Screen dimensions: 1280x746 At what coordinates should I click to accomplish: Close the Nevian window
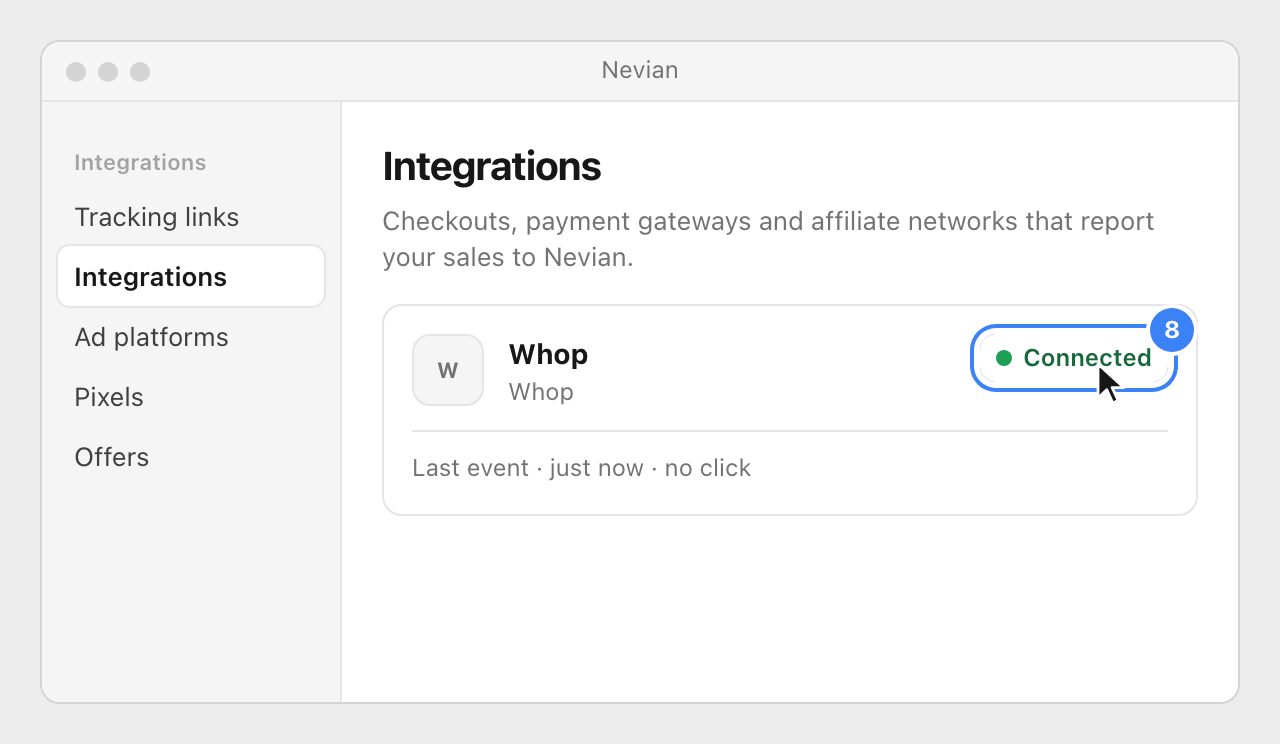click(76, 72)
